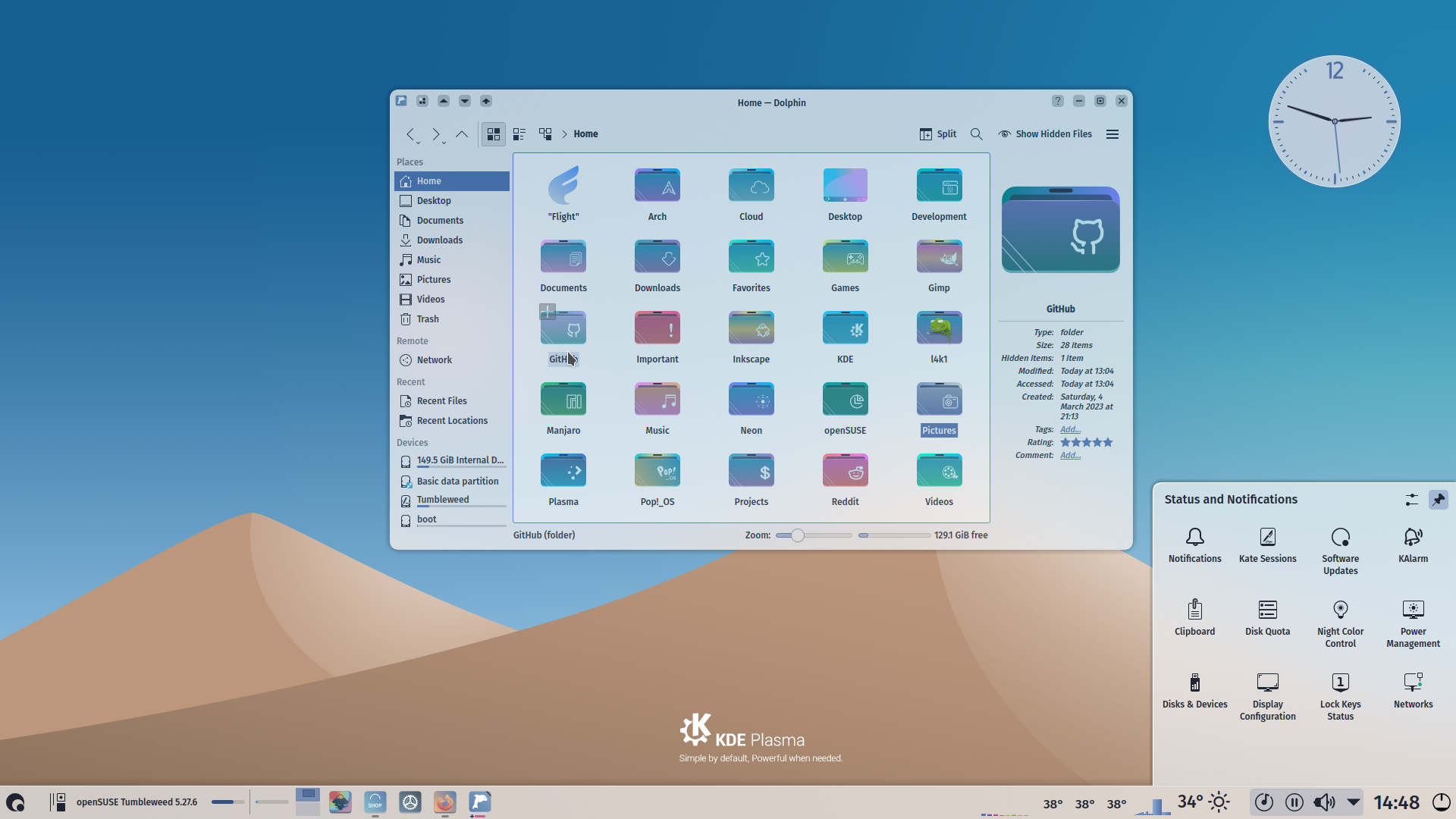Switch to Compact view mode
This screenshot has height=819, width=1456.
[519, 134]
